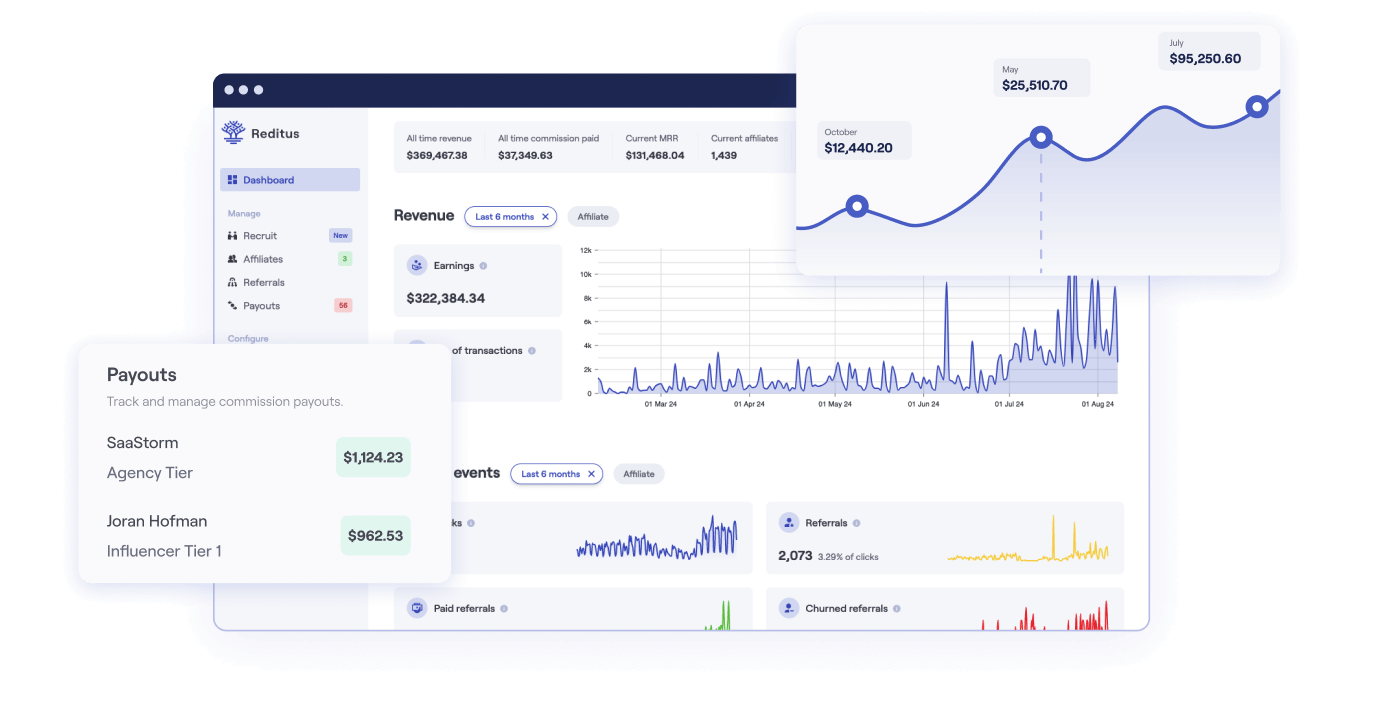Click the 01 Jul 24 axis label
1383x701 pixels.
click(x=1009, y=404)
